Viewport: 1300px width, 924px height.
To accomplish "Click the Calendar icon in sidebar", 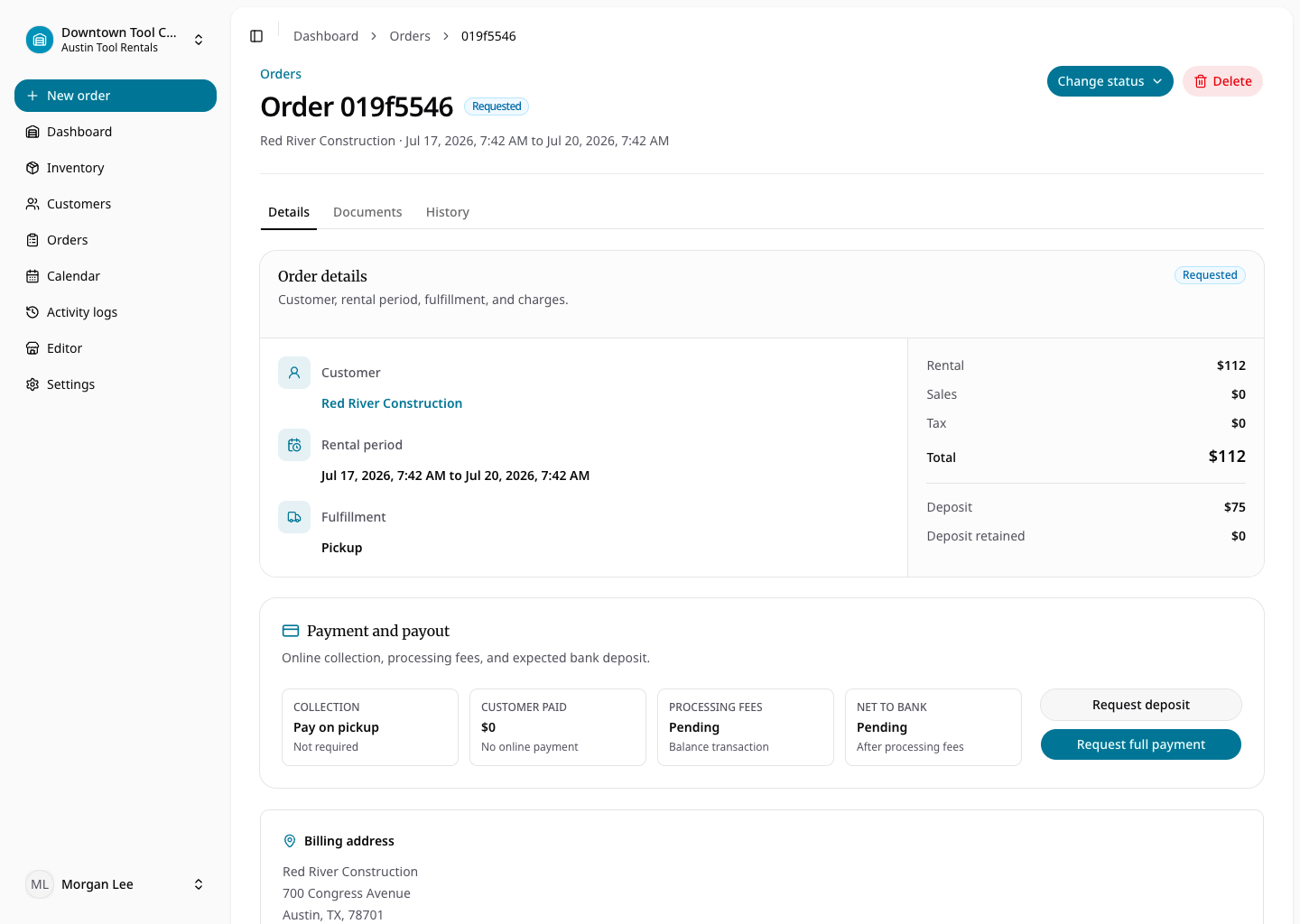I will click(32, 276).
